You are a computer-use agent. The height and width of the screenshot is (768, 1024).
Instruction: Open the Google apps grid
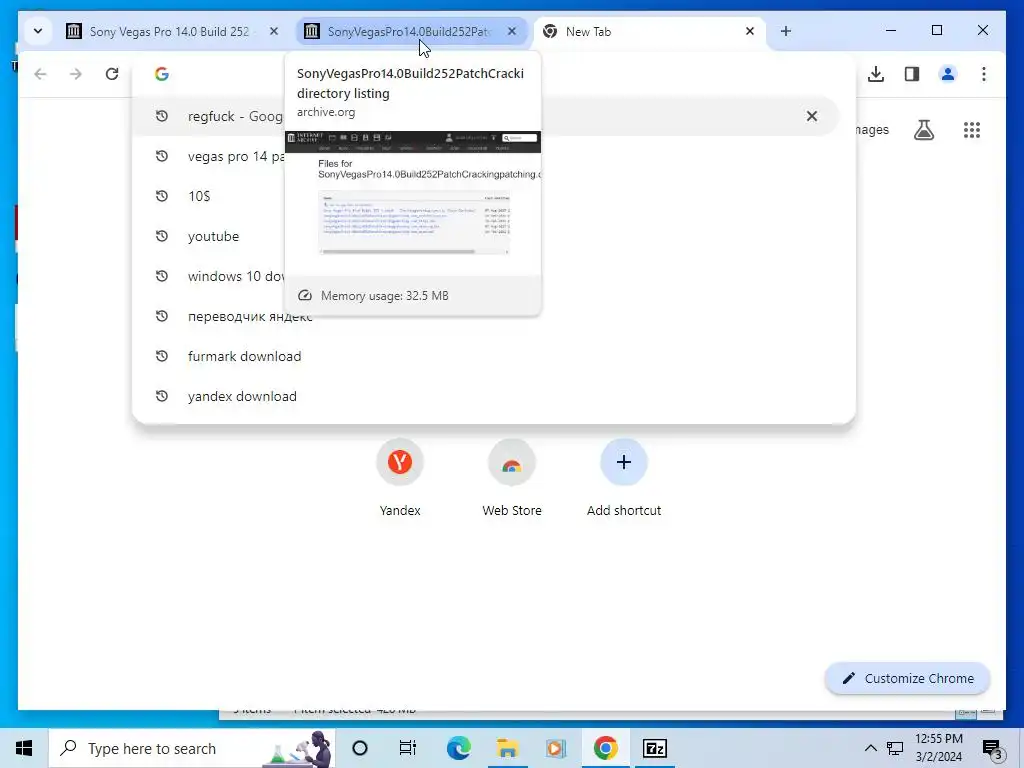(972, 130)
